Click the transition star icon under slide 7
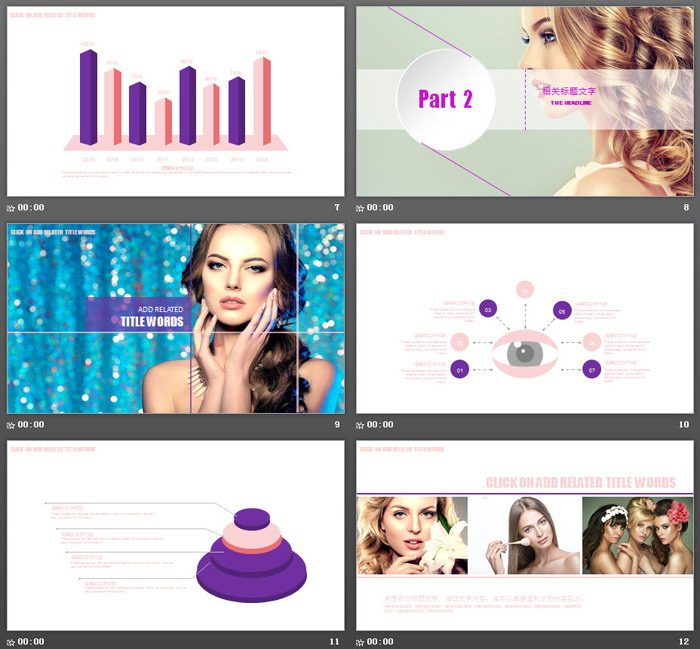Screen dimensions: 700x649 11,208
